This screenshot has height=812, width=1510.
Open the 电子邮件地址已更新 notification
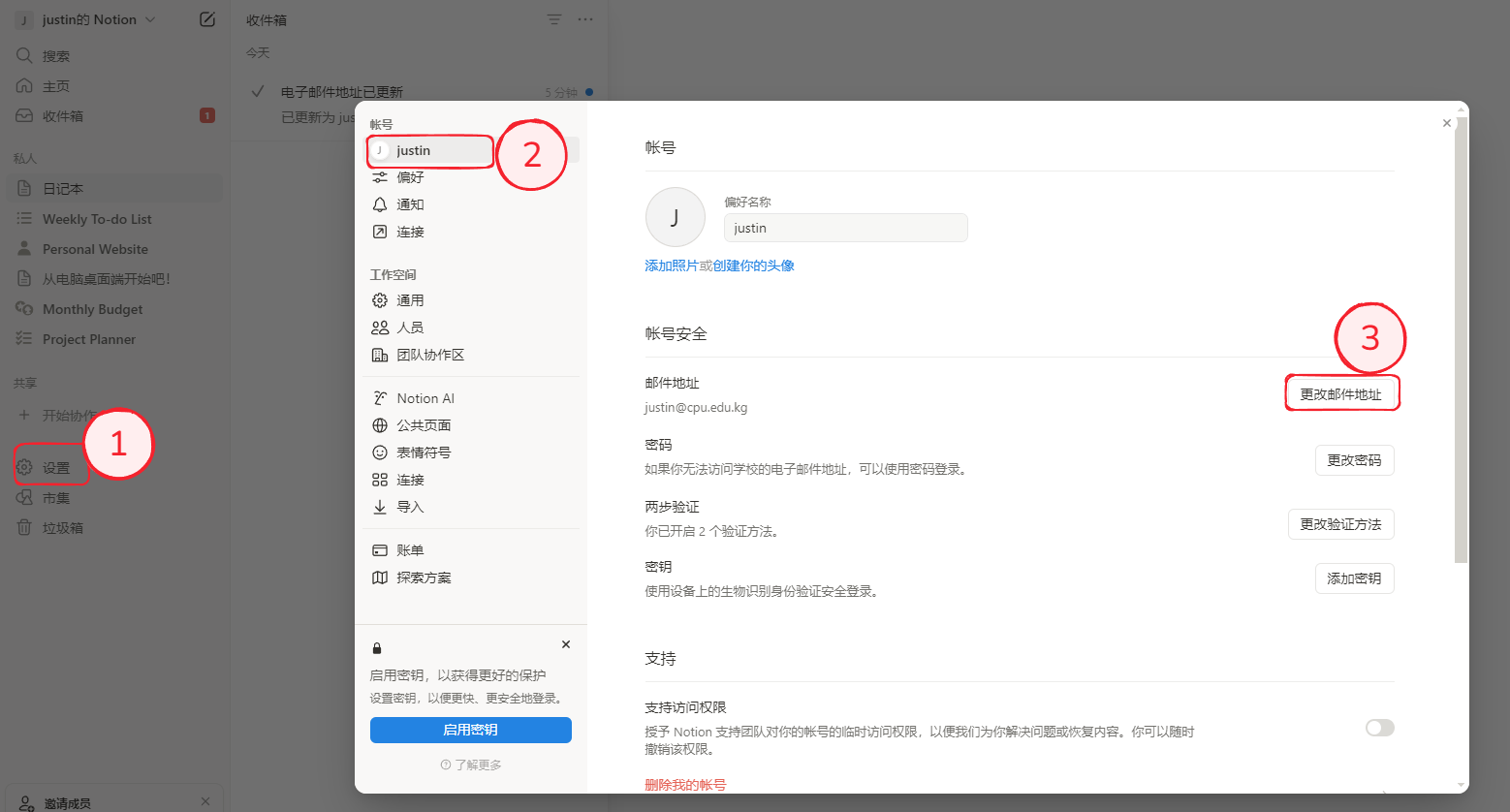click(x=419, y=105)
